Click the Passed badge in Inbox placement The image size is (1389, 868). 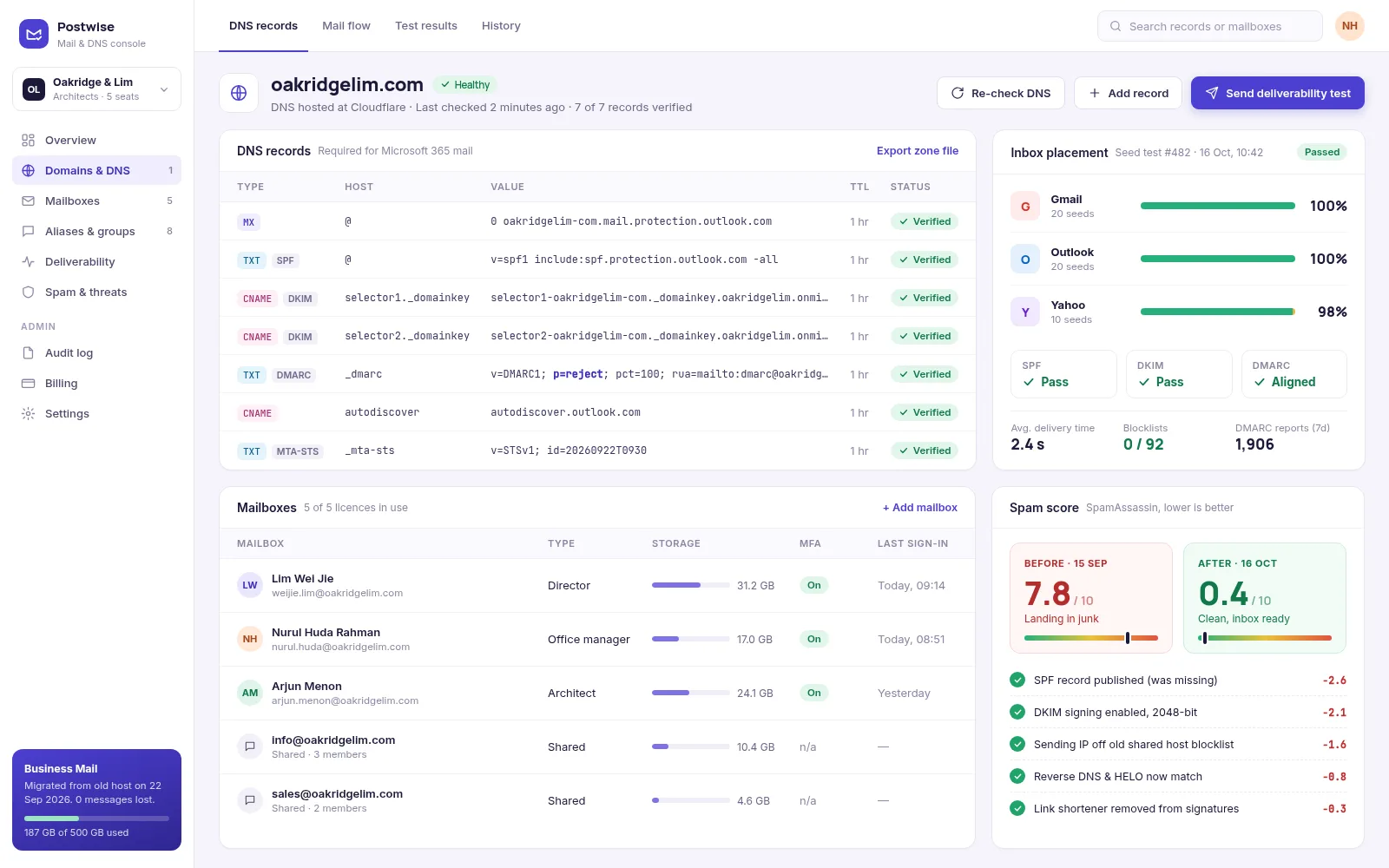pyautogui.click(x=1322, y=152)
